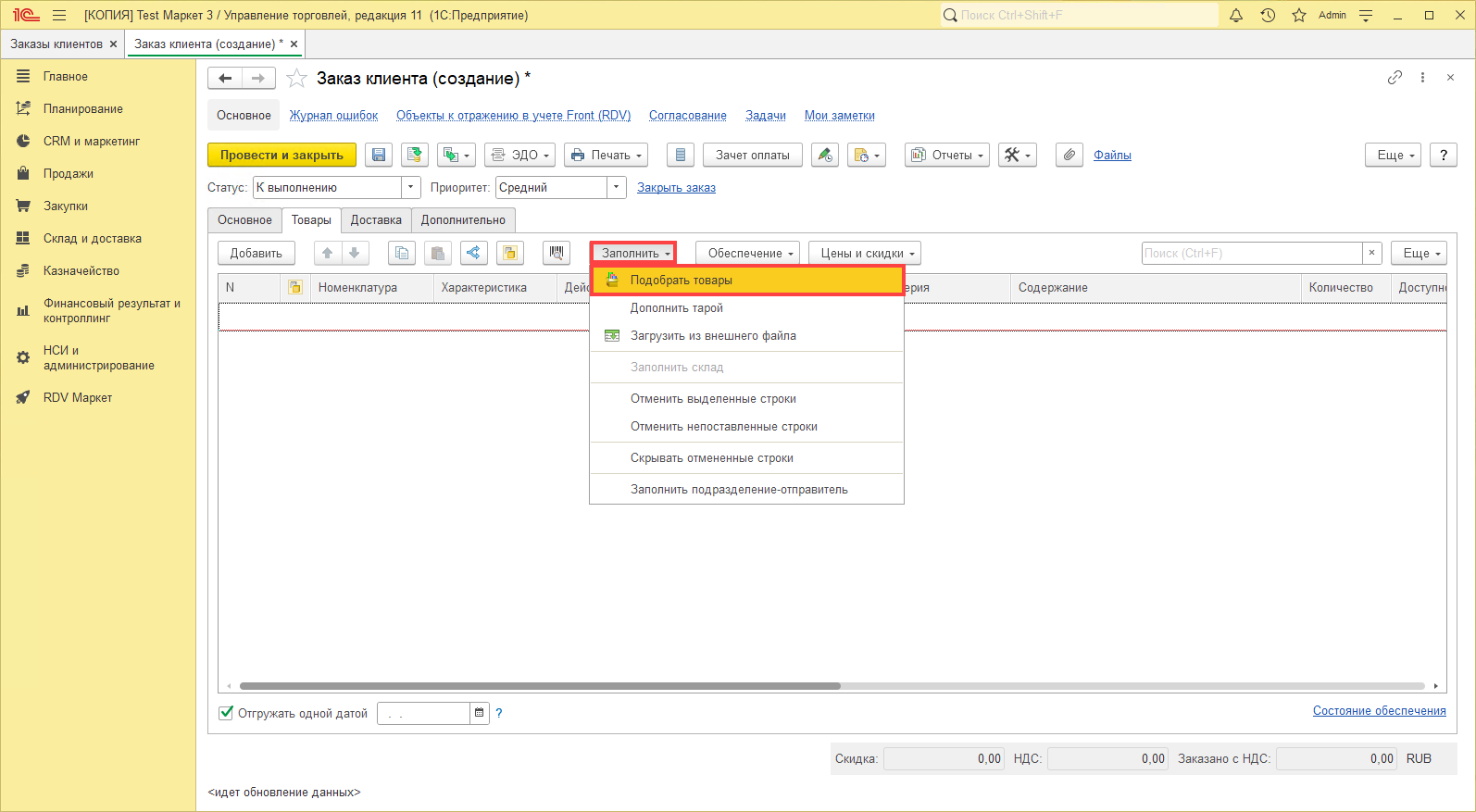This screenshot has width=1476, height=812.
Task: Add order to favorites with star icon
Action: click(x=296, y=79)
